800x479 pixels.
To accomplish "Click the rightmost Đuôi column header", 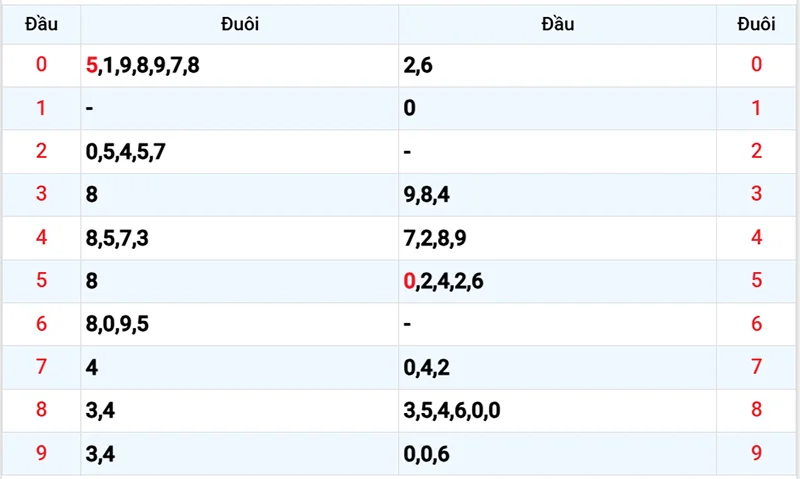I will pyautogui.click(x=756, y=26).
